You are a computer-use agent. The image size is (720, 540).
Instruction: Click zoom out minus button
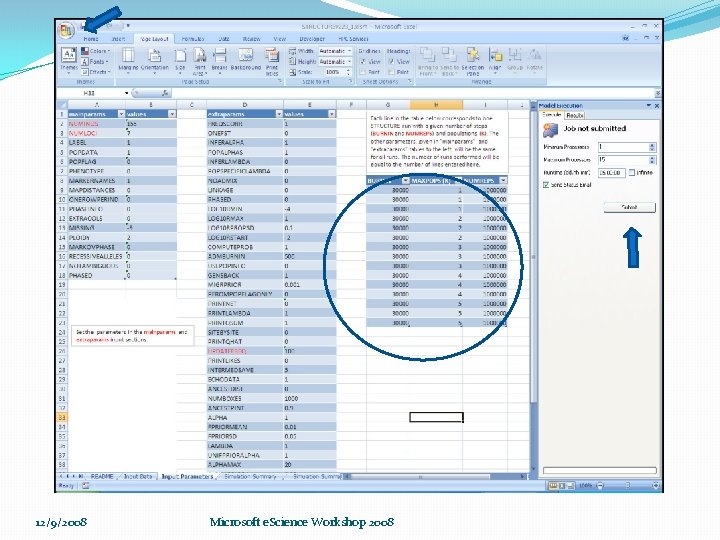(x=600, y=485)
